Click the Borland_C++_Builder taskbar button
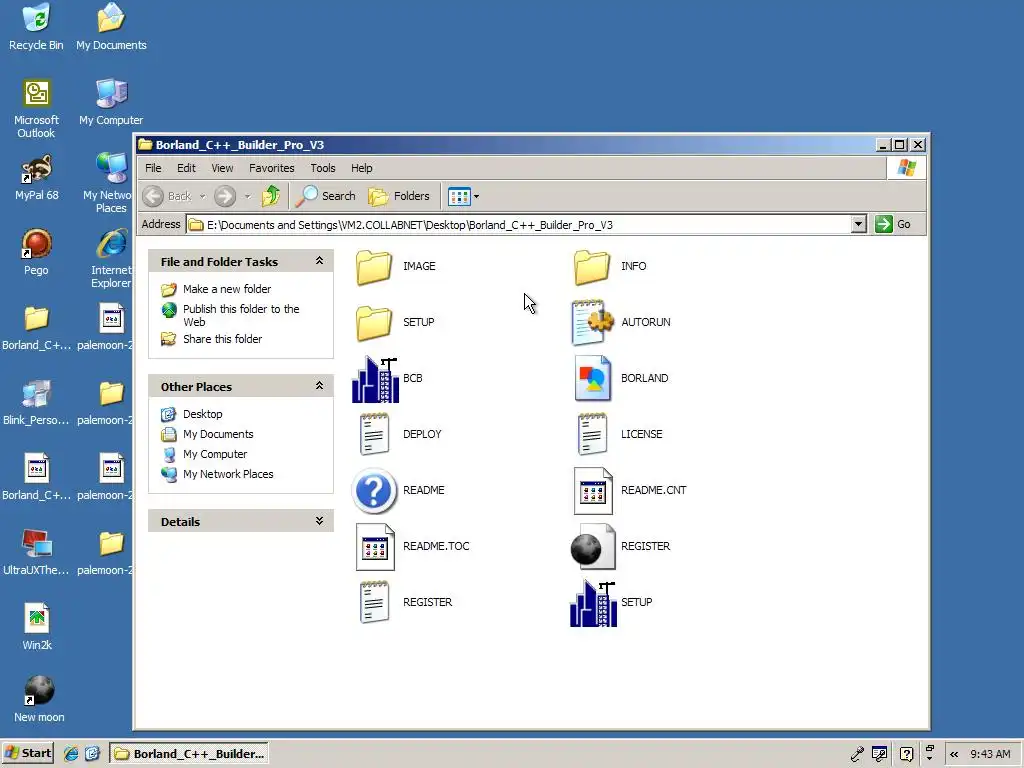Screen dimensions: 1024x768 [189, 754]
